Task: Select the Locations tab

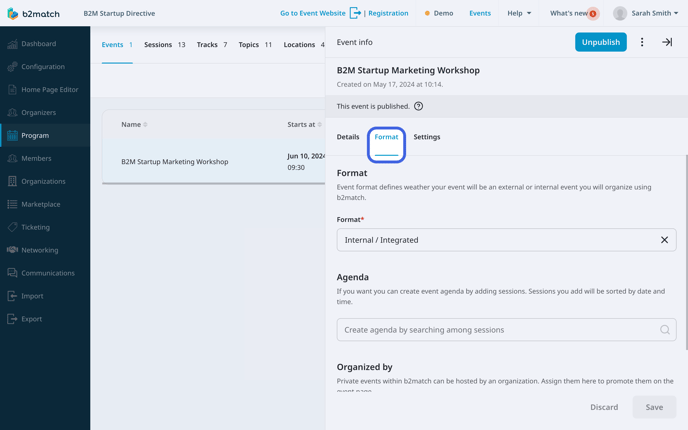Action: (304, 45)
